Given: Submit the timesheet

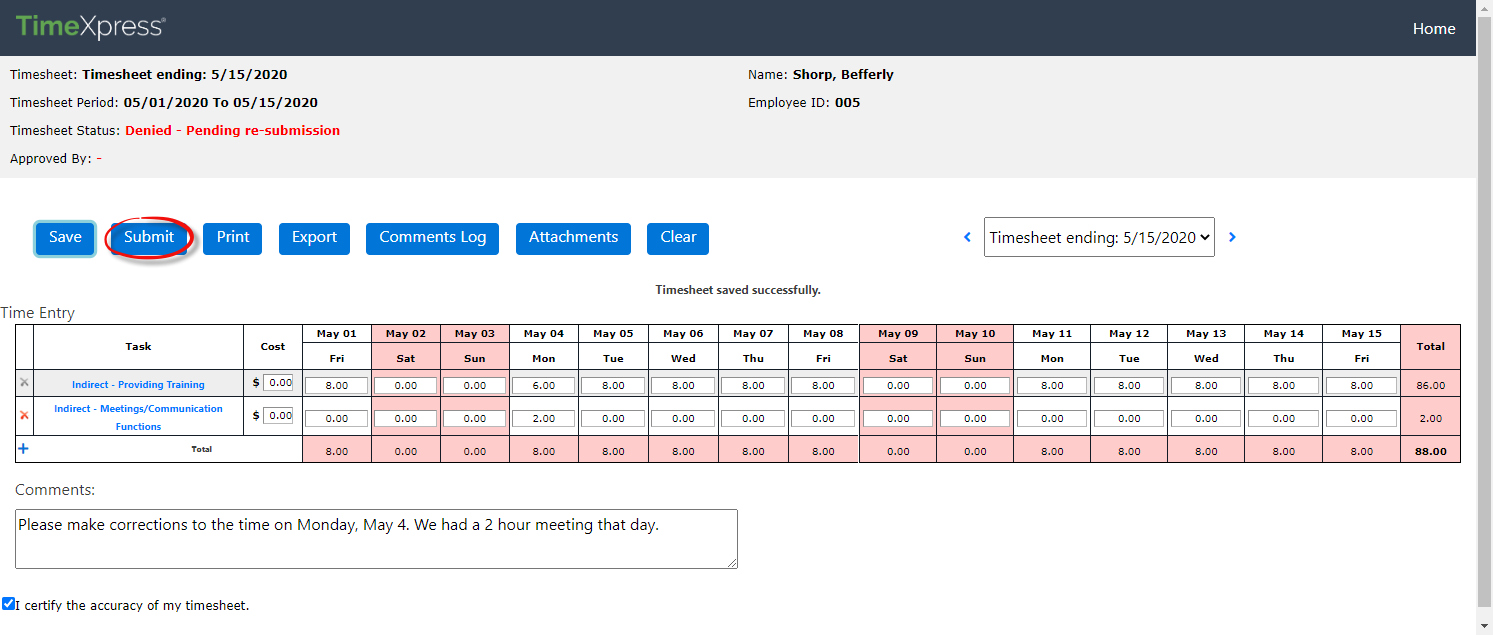Looking at the screenshot, I should [148, 238].
